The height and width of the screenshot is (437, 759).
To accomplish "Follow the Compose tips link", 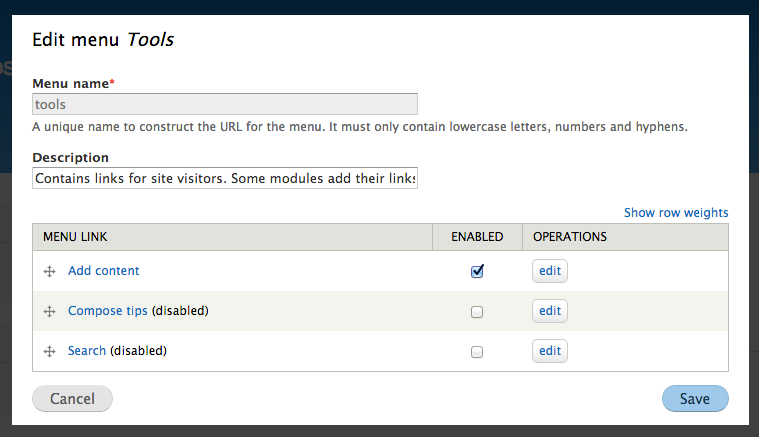I will point(107,311).
